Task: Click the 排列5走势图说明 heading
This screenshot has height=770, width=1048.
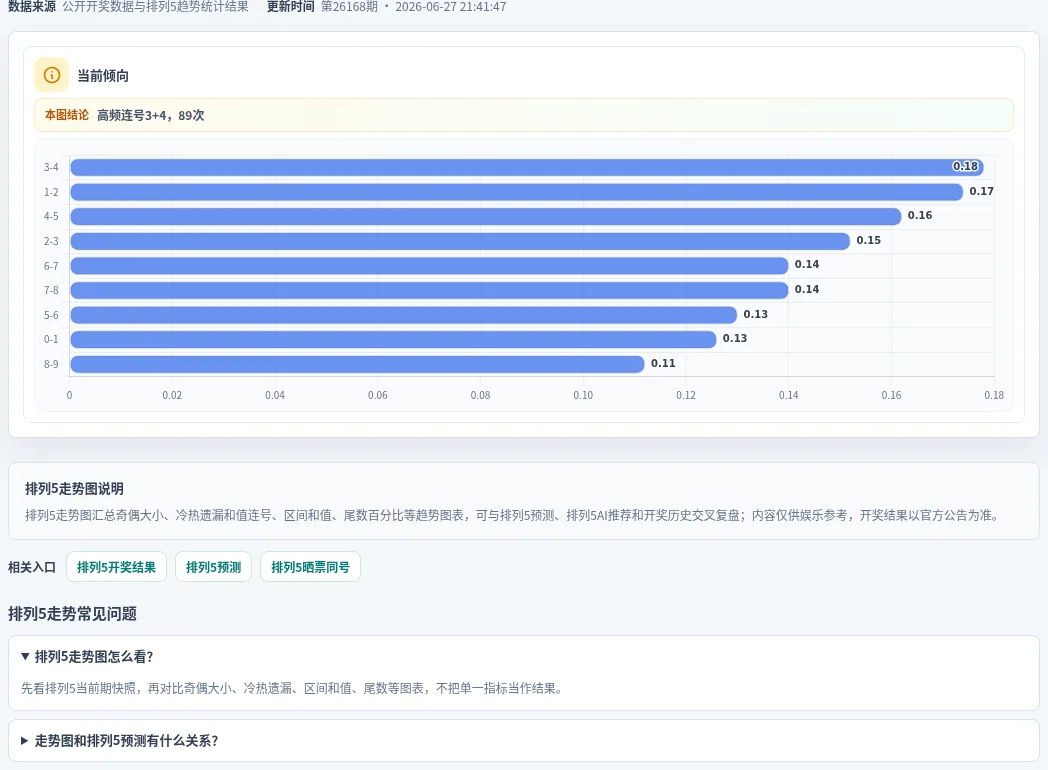Action: (x=74, y=489)
